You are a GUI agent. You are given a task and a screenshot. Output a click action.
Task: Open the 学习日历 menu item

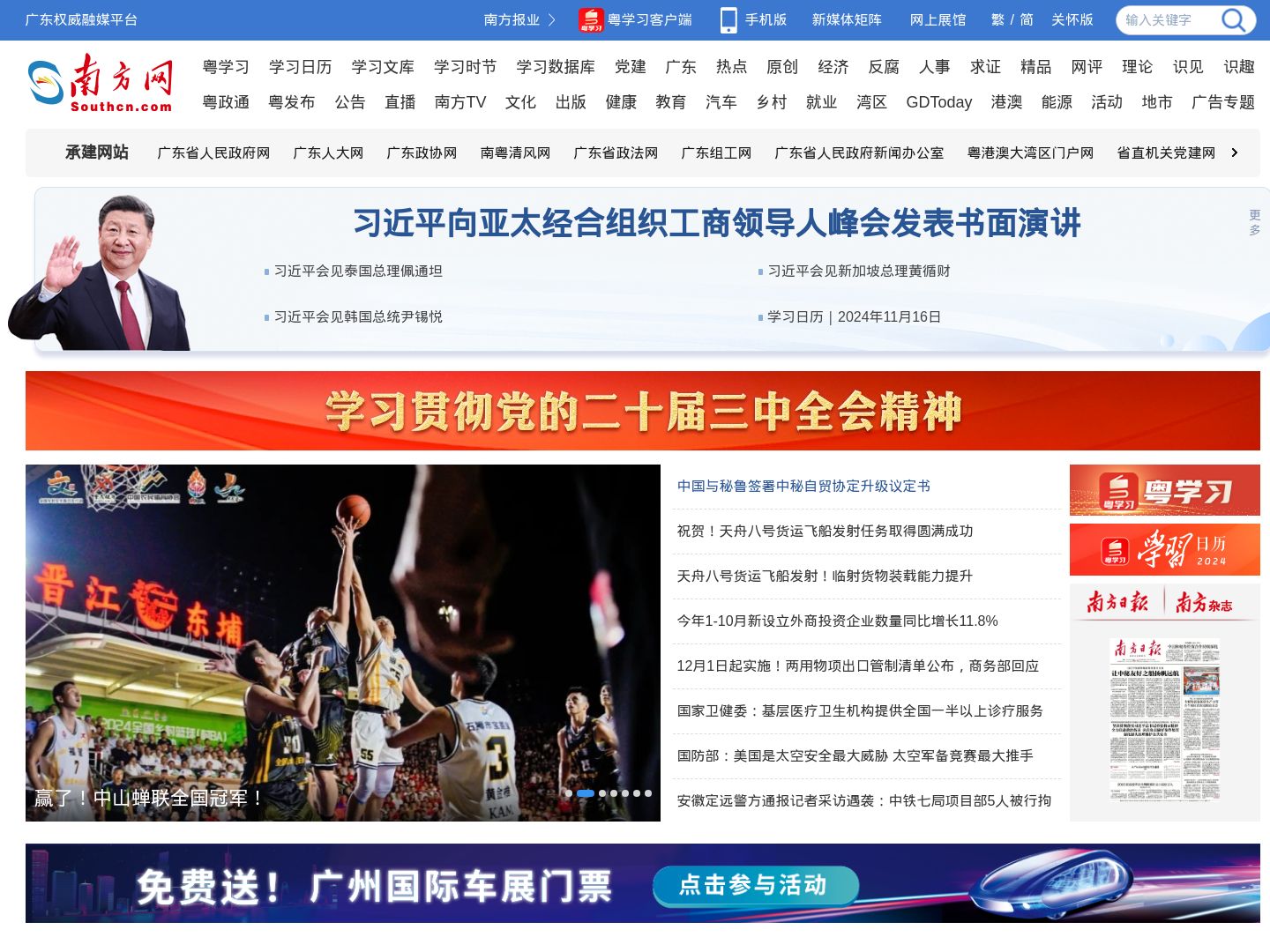pyautogui.click(x=300, y=67)
